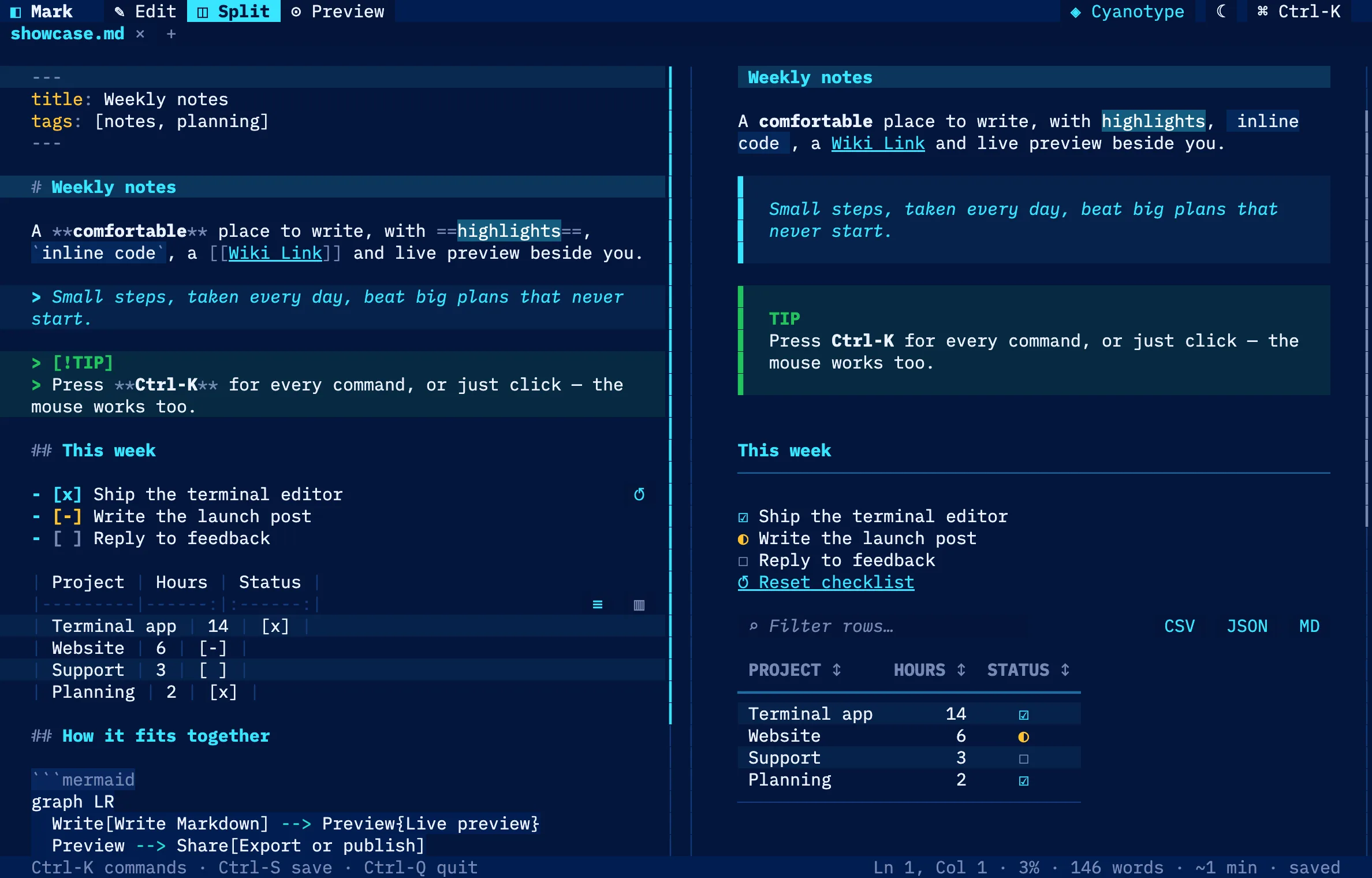
Task: Open the Preview mode tab
Action: pos(337,11)
